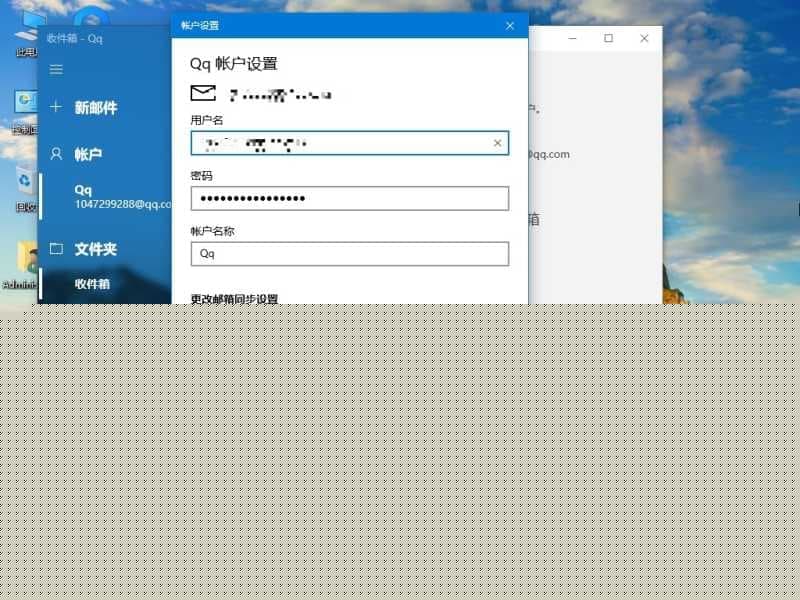This screenshot has width=800, height=600.
Task: Select the 收件箱 folder
Action: 105,284
